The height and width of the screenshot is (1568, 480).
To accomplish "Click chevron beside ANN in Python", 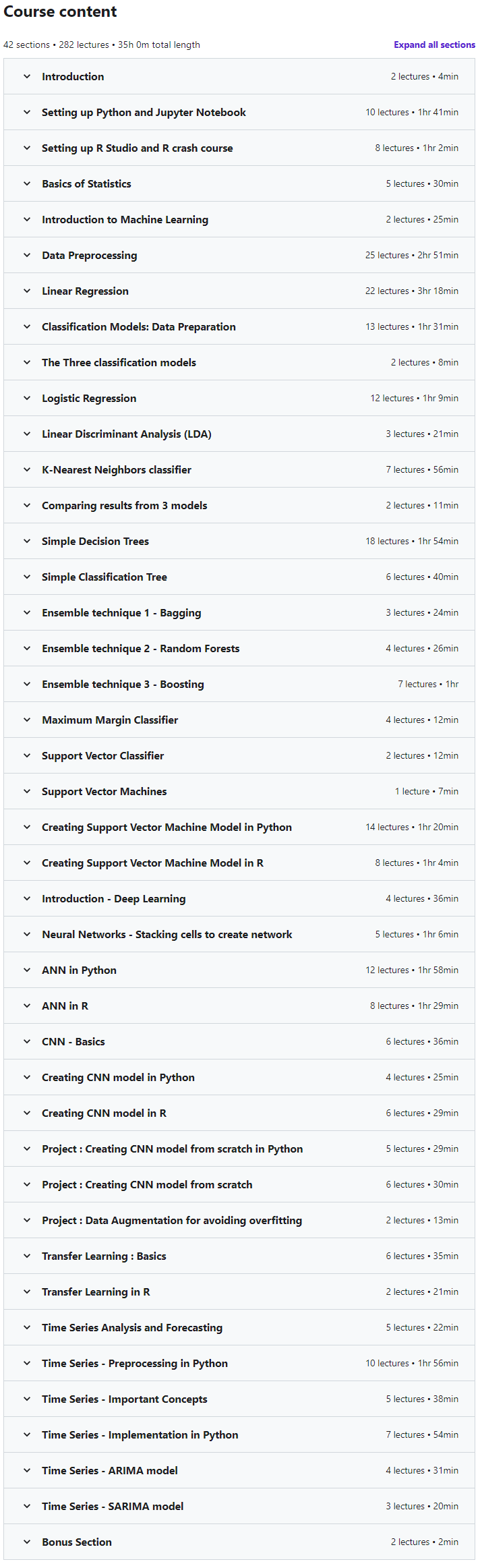I will tap(27, 970).
